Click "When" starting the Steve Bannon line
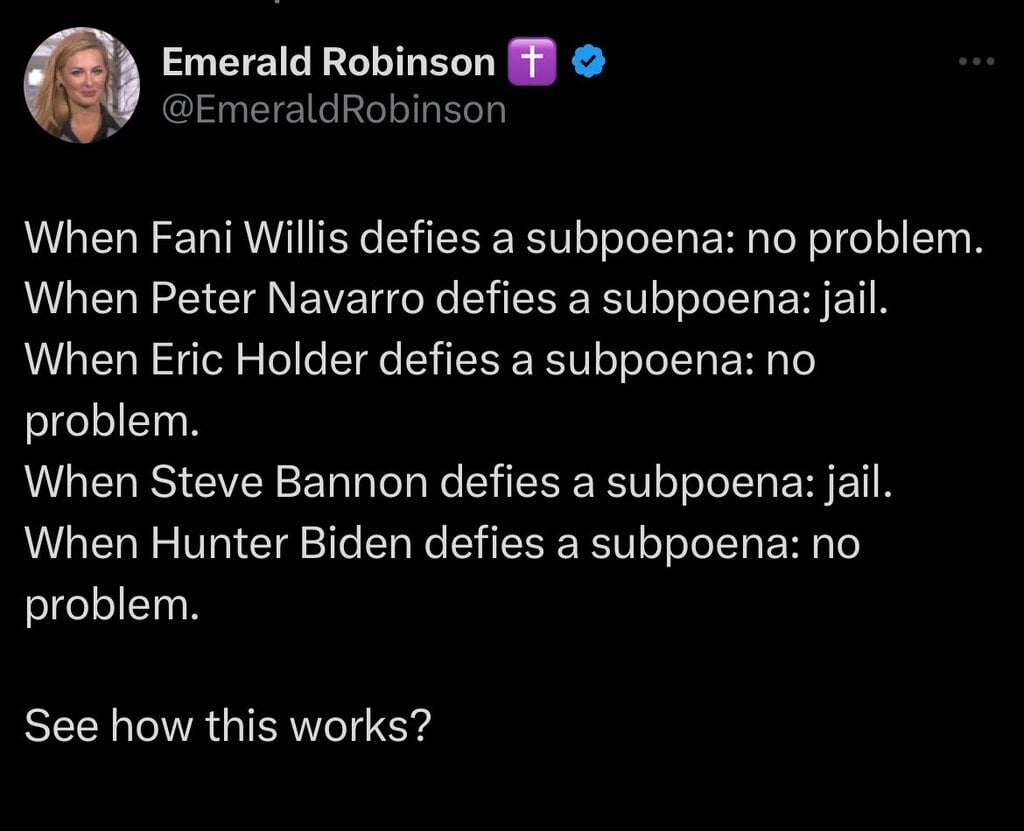The width and height of the screenshot is (1024, 831). pyautogui.click(x=80, y=483)
